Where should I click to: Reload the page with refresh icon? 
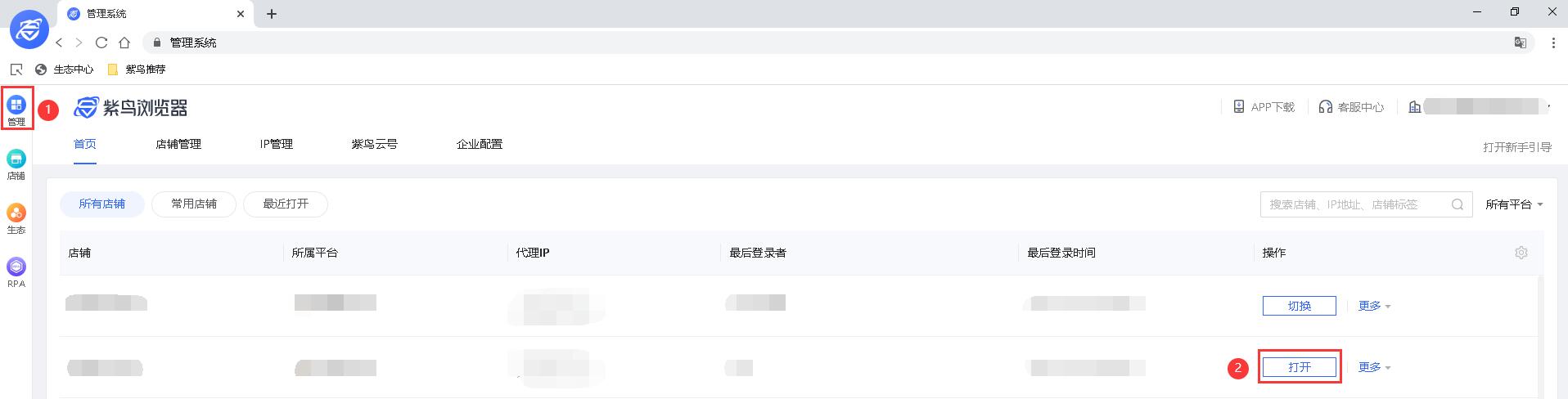click(x=101, y=43)
